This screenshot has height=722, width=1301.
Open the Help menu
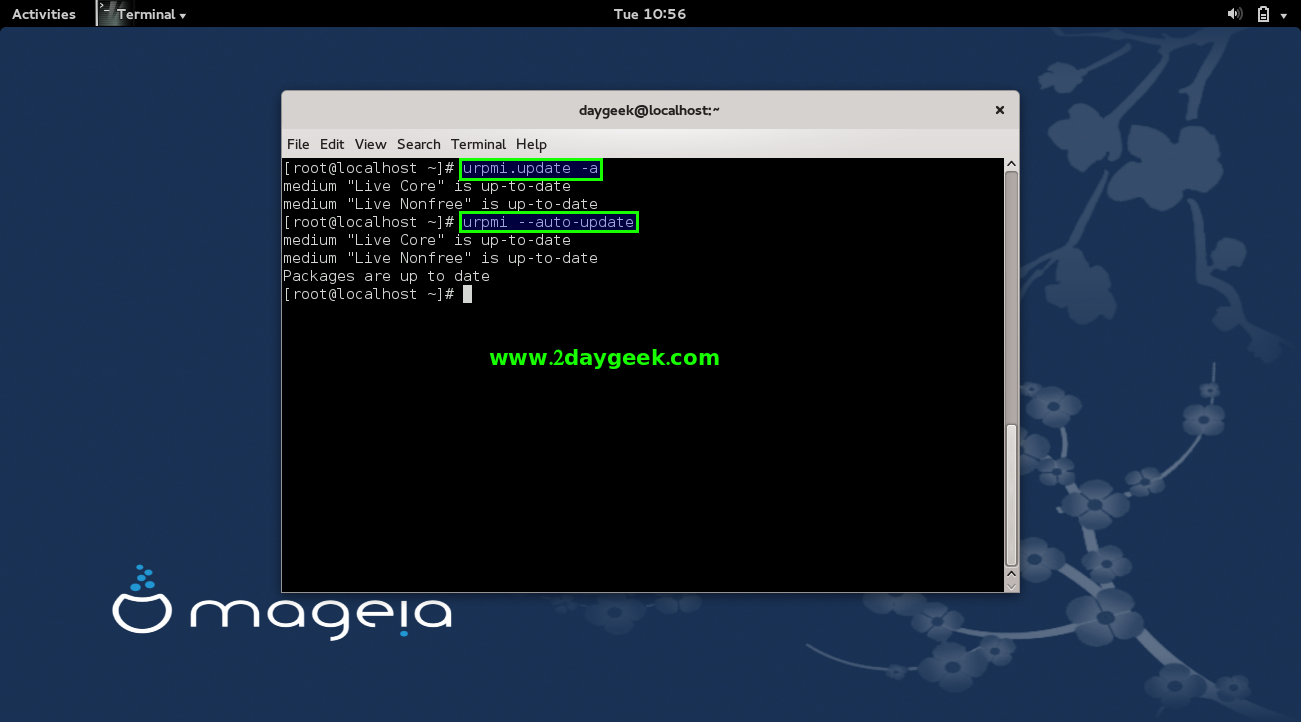pyautogui.click(x=531, y=144)
